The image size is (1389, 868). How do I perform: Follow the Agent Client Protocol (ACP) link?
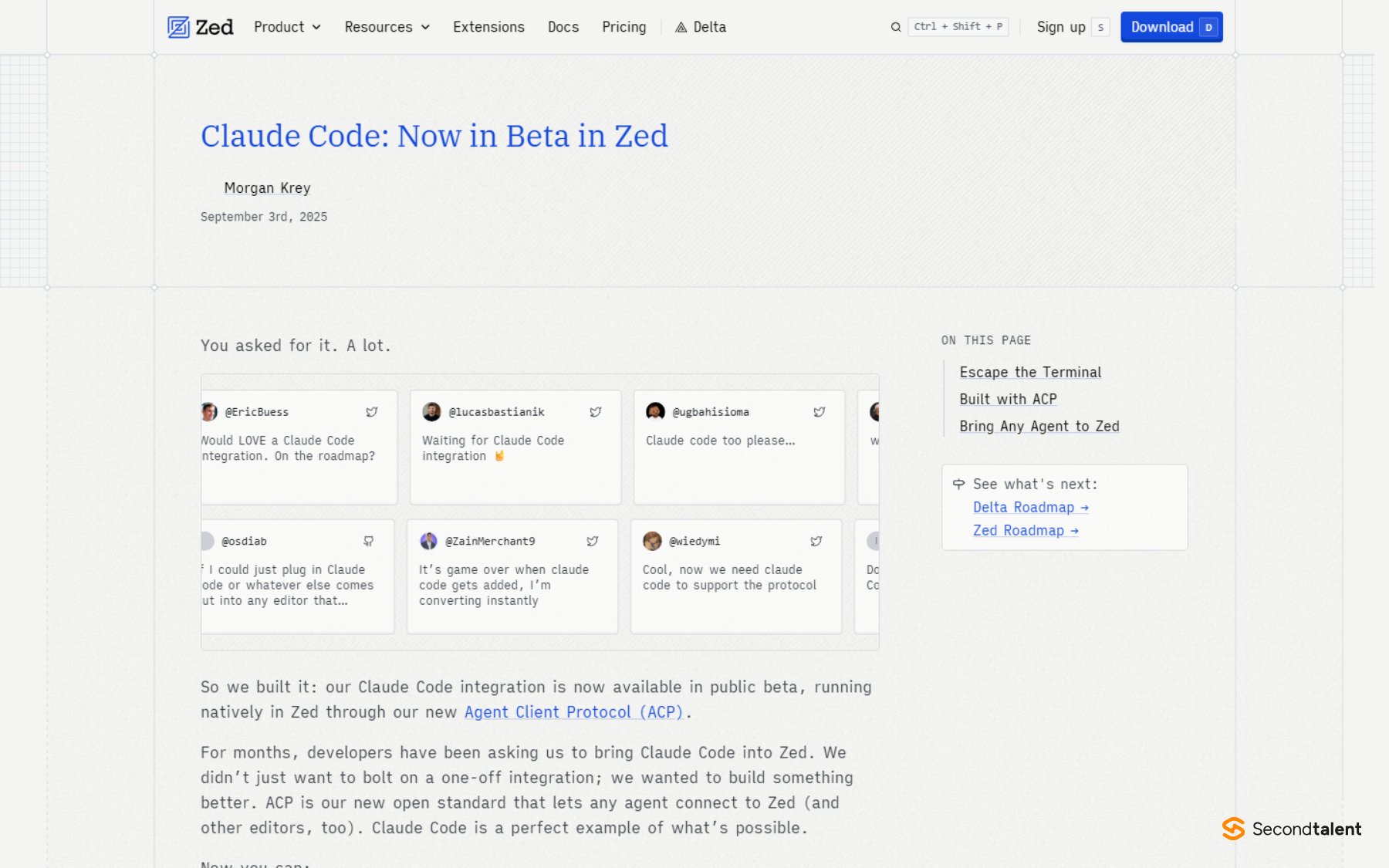point(574,712)
